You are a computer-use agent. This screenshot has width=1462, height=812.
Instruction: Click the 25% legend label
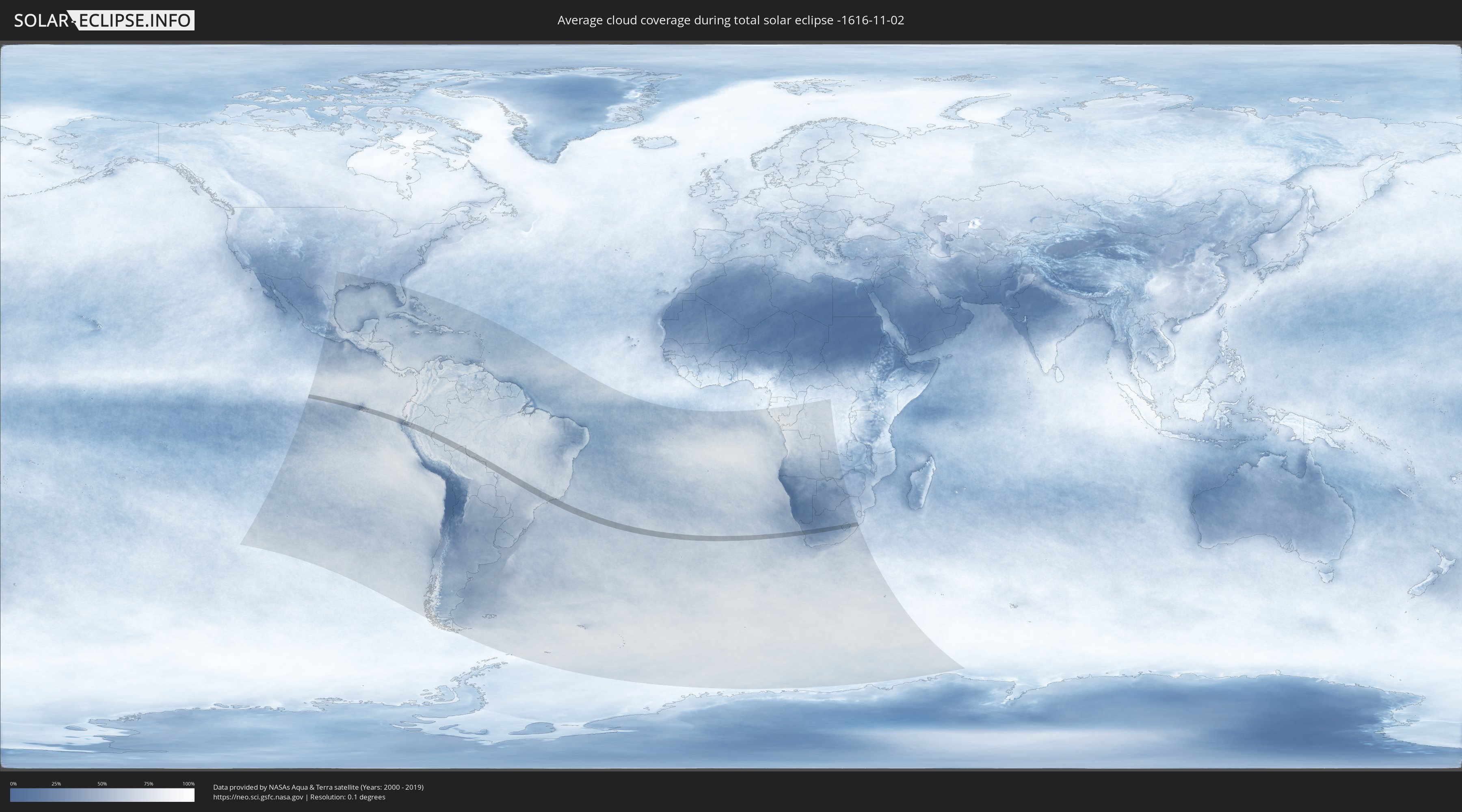click(56, 784)
